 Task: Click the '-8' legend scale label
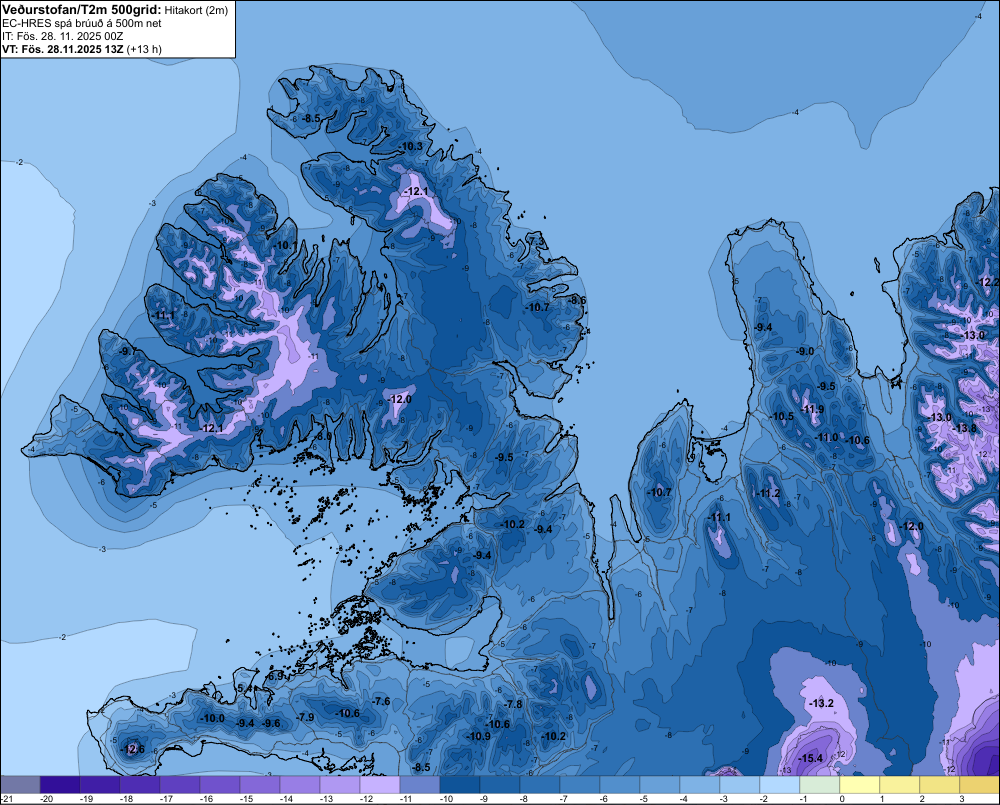(x=524, y=799)
